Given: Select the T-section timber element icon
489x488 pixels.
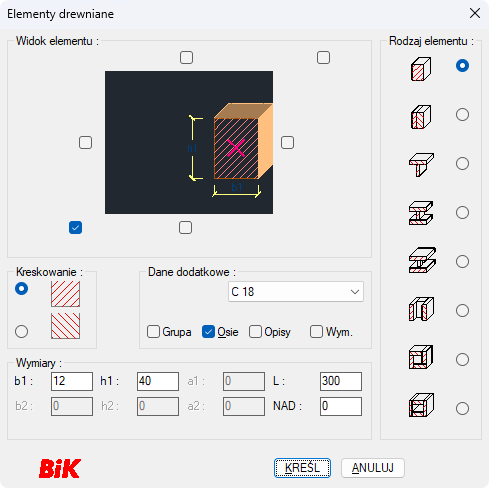Looking at the screenshot, I should pyautogui.click(x=421, y=165).
